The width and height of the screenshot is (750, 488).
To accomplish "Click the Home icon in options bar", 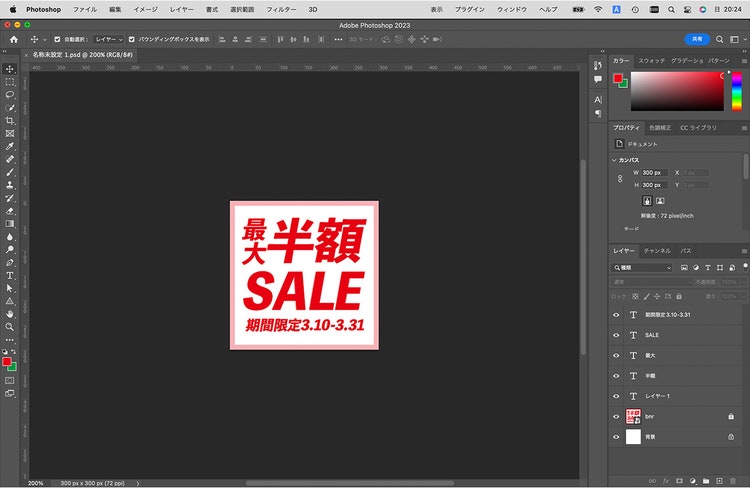I will point(14,40).
